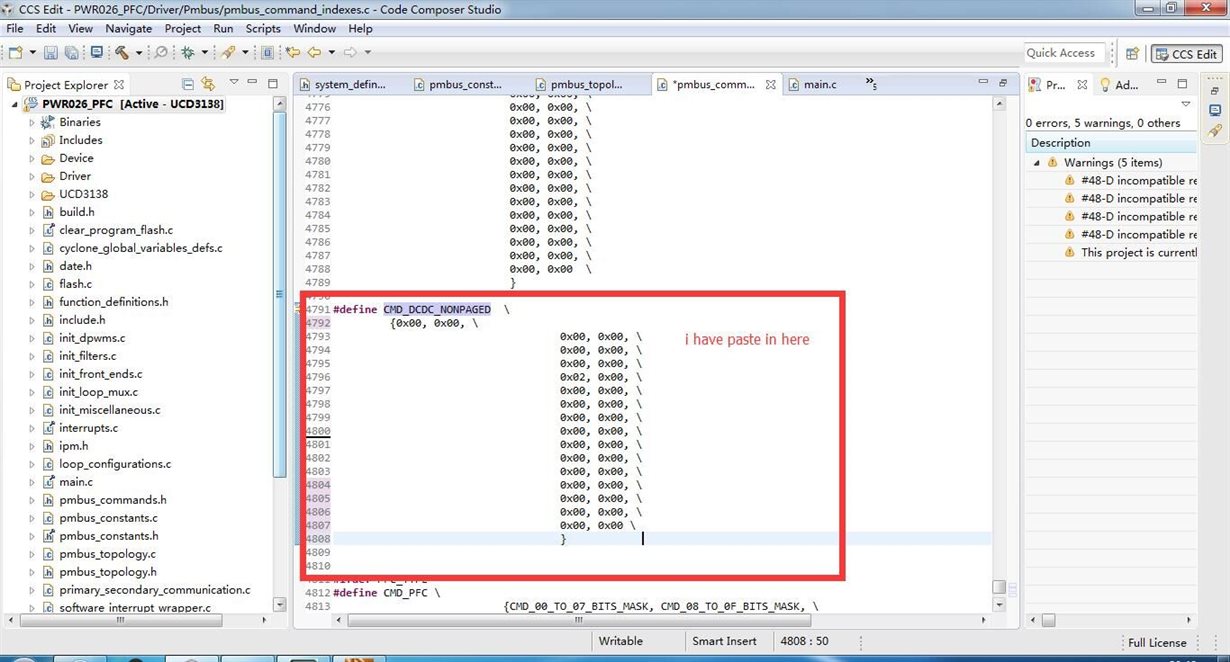
Task: Click the Debug bug icon
Action: click(x=188, y=52)
